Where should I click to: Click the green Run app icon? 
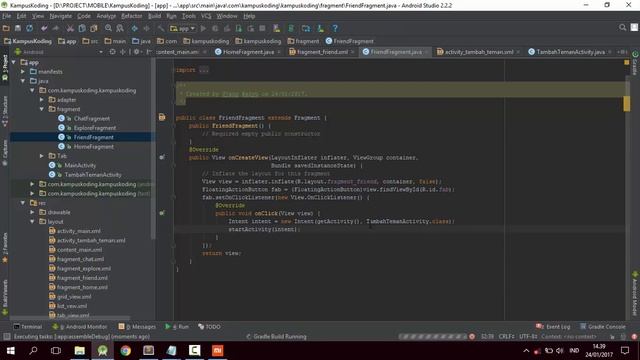point(203,28)
